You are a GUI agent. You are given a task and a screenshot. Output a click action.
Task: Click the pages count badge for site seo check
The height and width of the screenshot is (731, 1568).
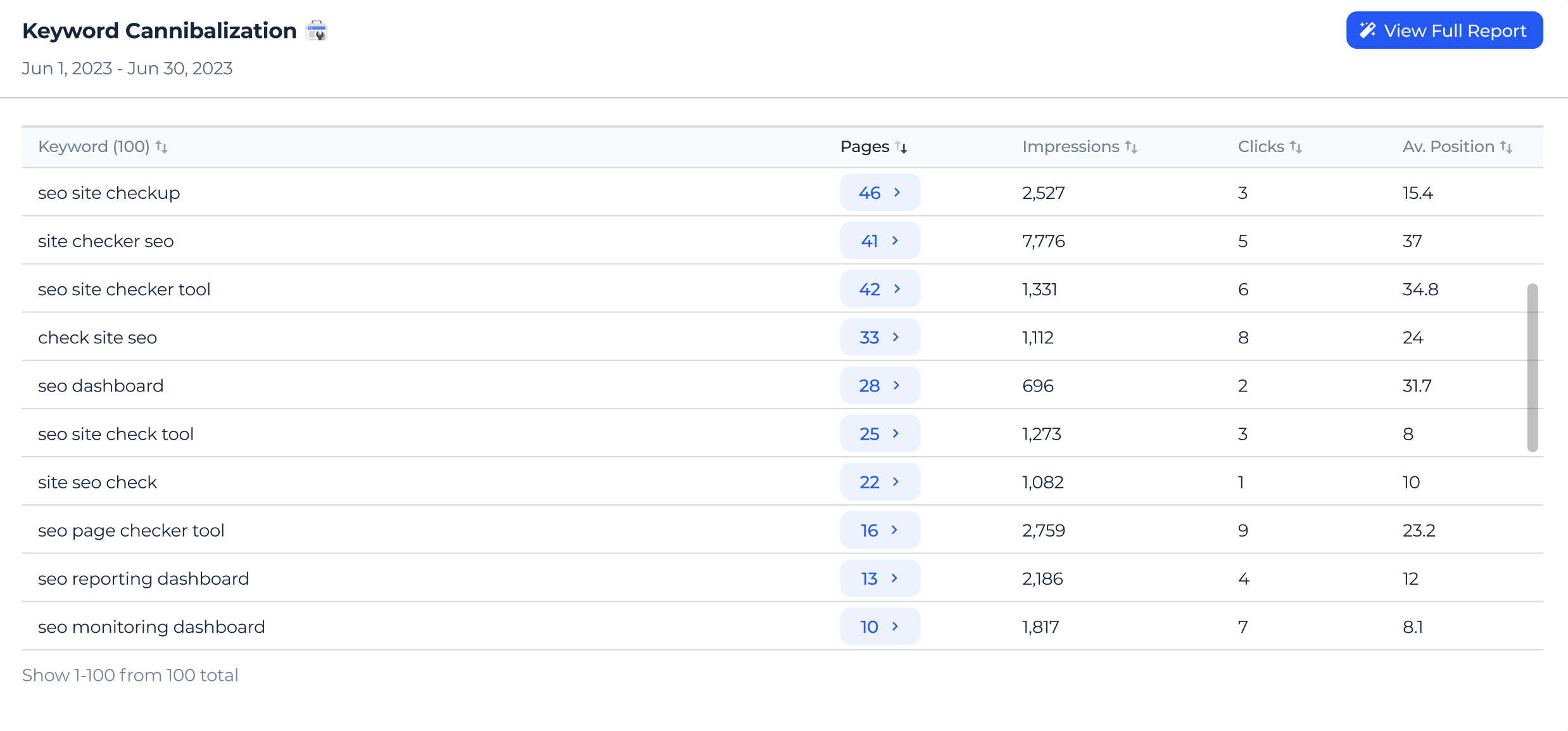coord(877,481)
